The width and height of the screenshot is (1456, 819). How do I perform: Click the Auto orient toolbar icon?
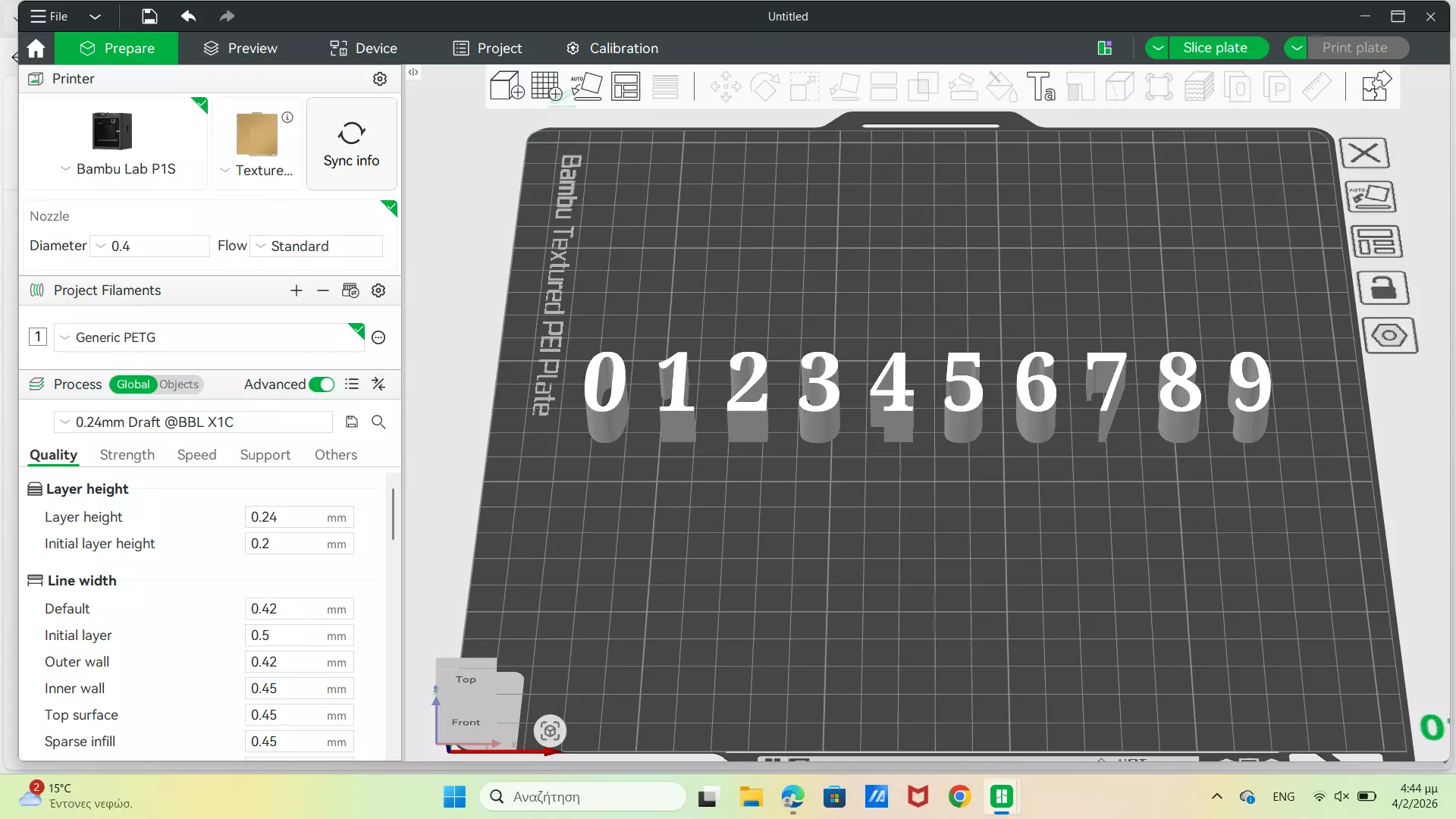pyautogui.click(x=586, y=86)
